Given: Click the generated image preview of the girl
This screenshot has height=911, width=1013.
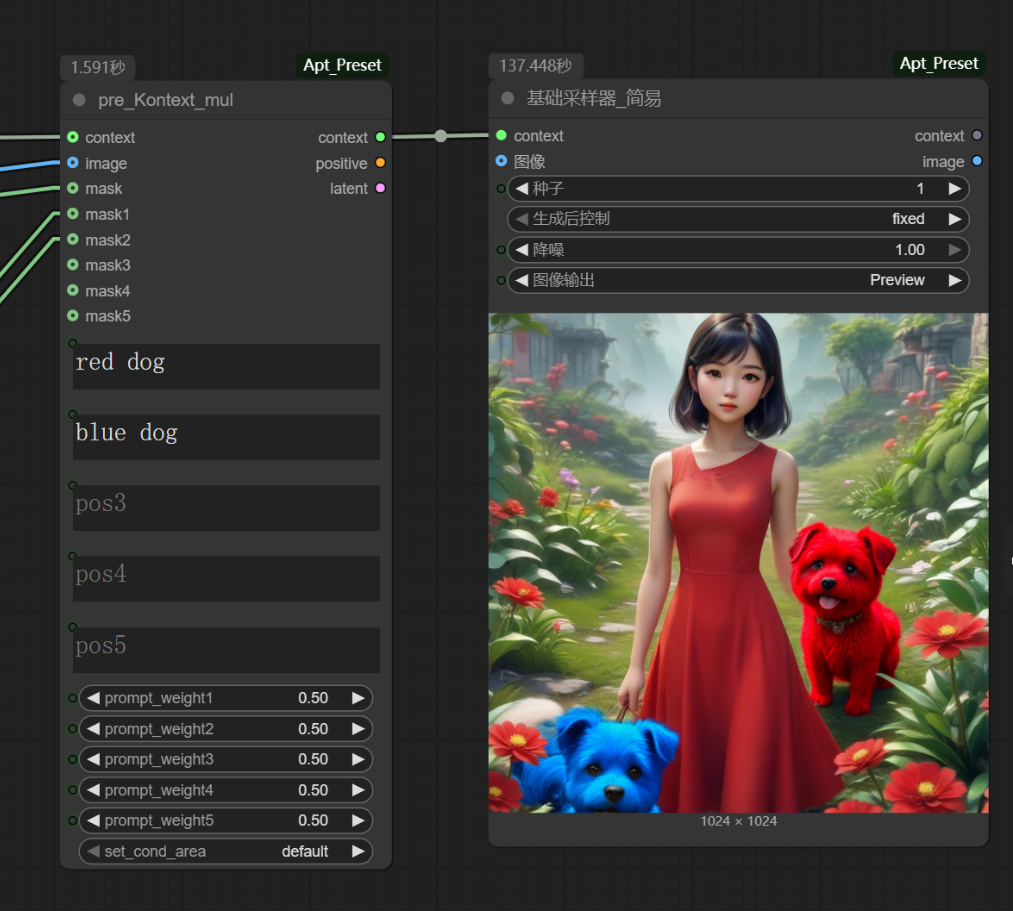Looking at the screenshot, I should [736, 560].
